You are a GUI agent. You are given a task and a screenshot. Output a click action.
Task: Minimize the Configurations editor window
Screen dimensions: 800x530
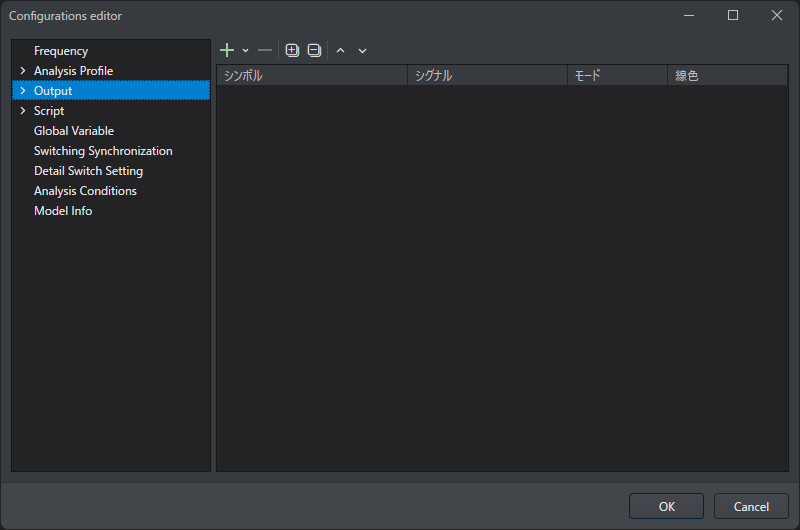(689, 15)
